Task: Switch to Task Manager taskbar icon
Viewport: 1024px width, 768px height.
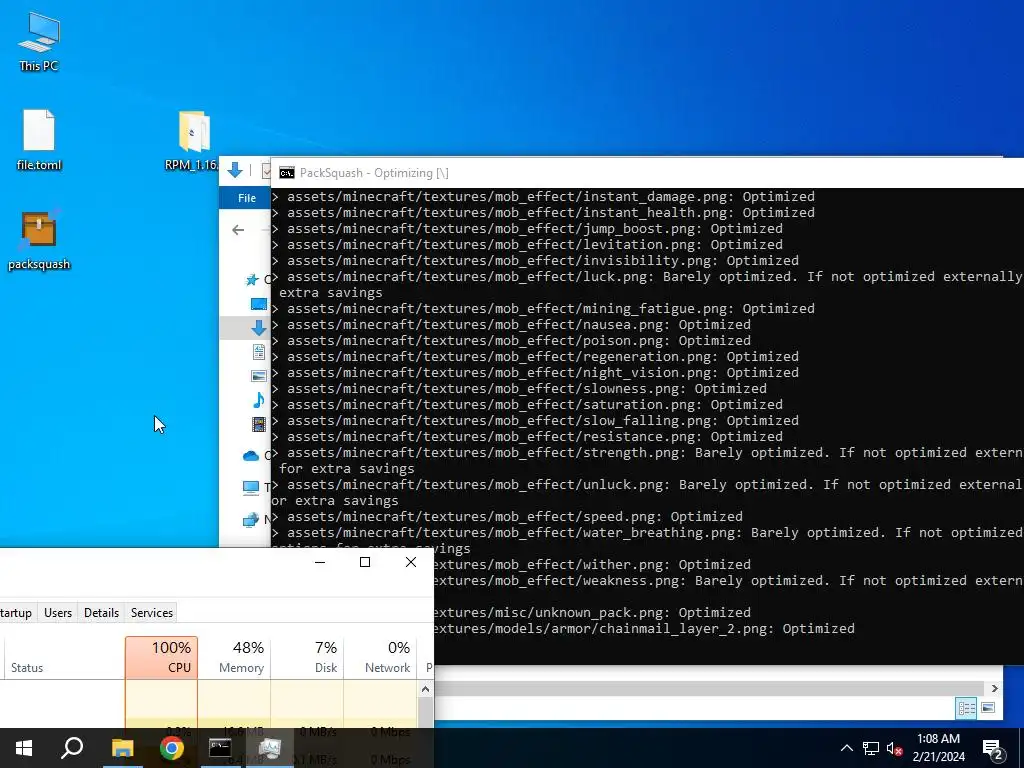Action: [x=269, y=748]
